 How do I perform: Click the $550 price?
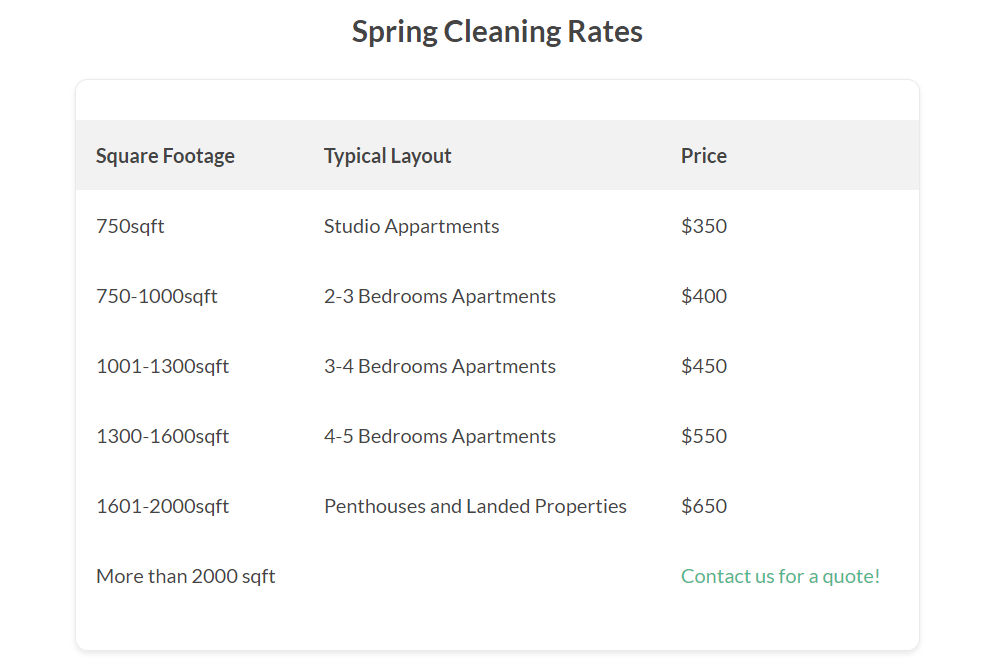pos(704,436)
